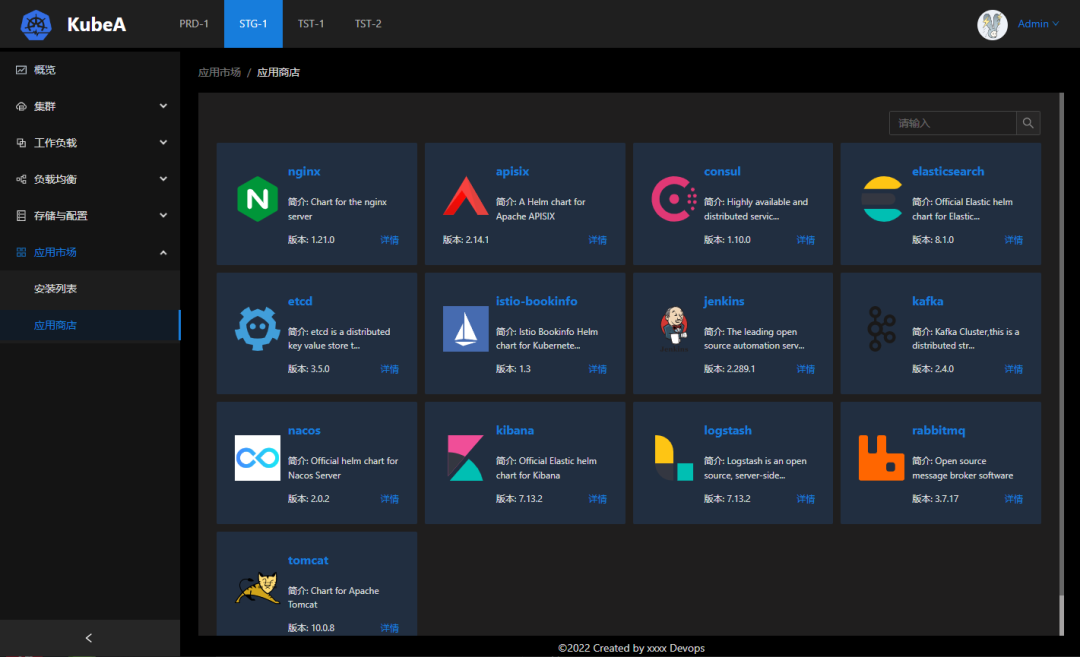Open the Admin user dropdown
The height and width of the screenshot is (657, 1080).
1038,24
